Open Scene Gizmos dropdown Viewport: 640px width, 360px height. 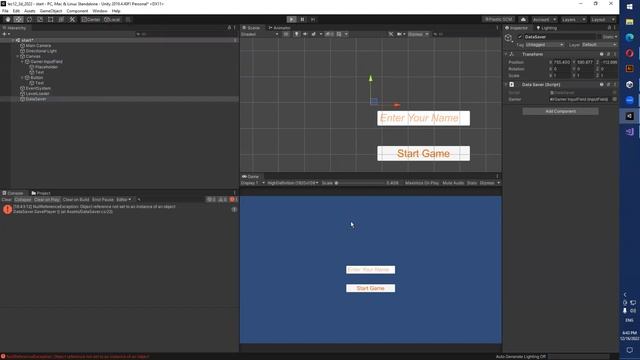[x=418, y=34]
